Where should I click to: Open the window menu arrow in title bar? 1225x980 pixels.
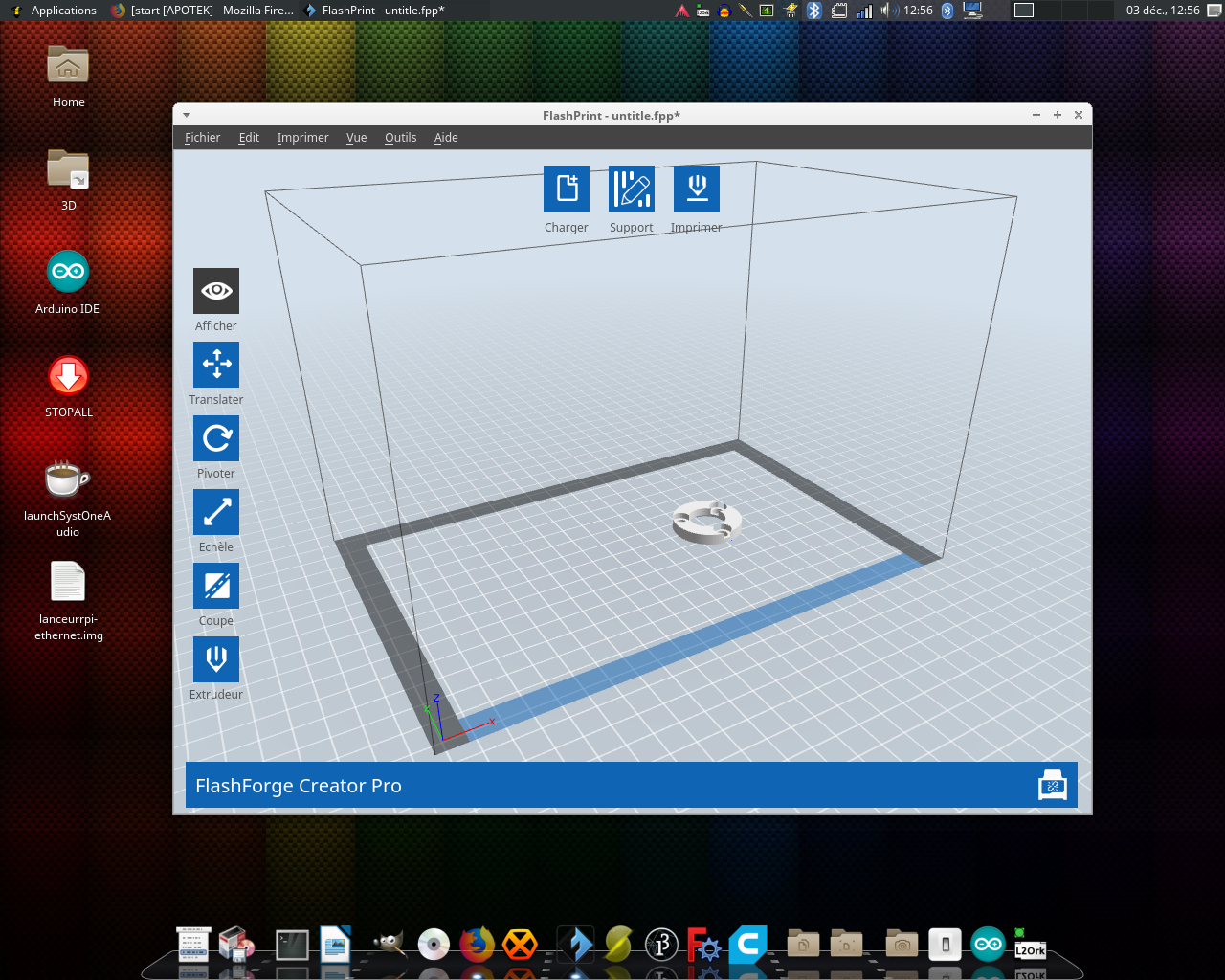[187, 115]
